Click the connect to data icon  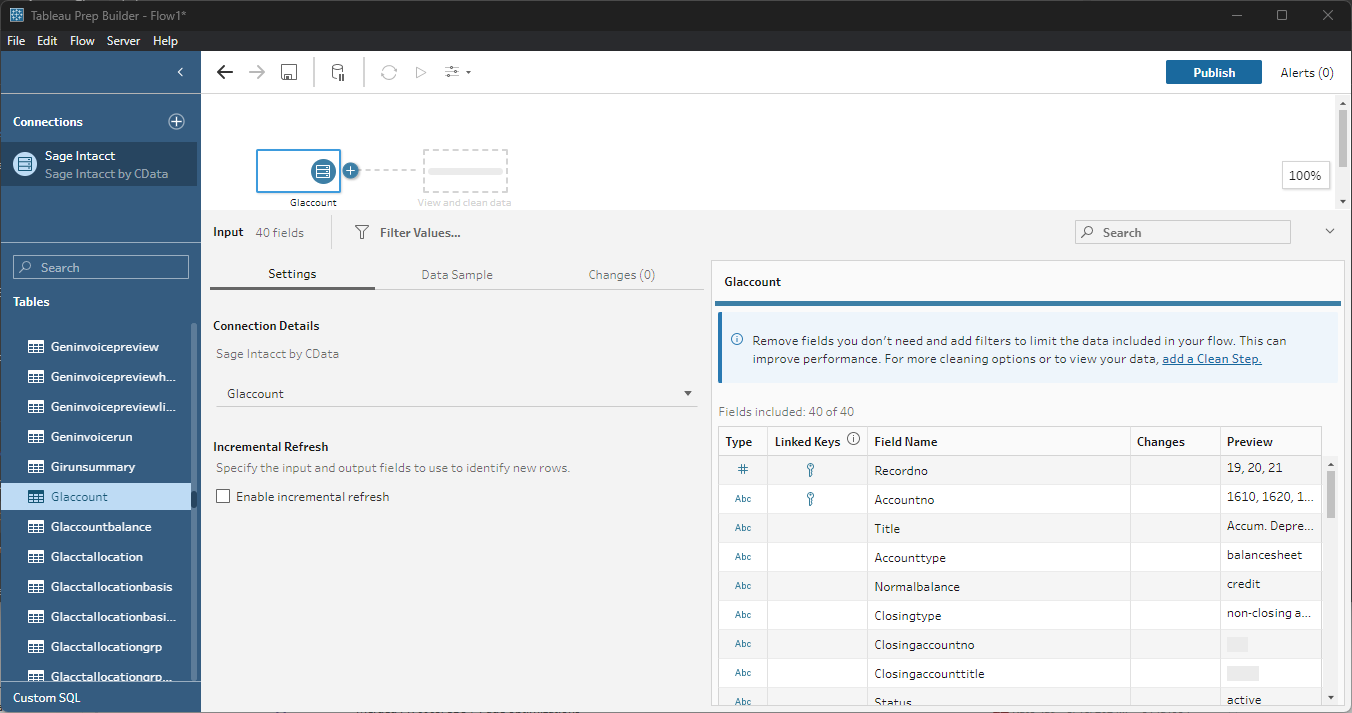coord(338,72)
